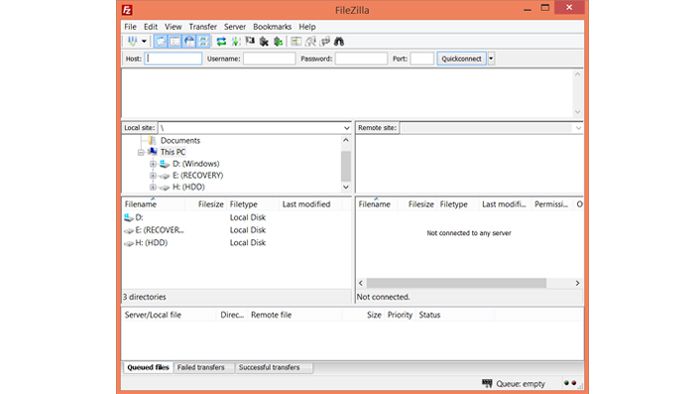Select H: (HDD) row in file list
This screenshot has height=394, width=700.
(237, 243)
